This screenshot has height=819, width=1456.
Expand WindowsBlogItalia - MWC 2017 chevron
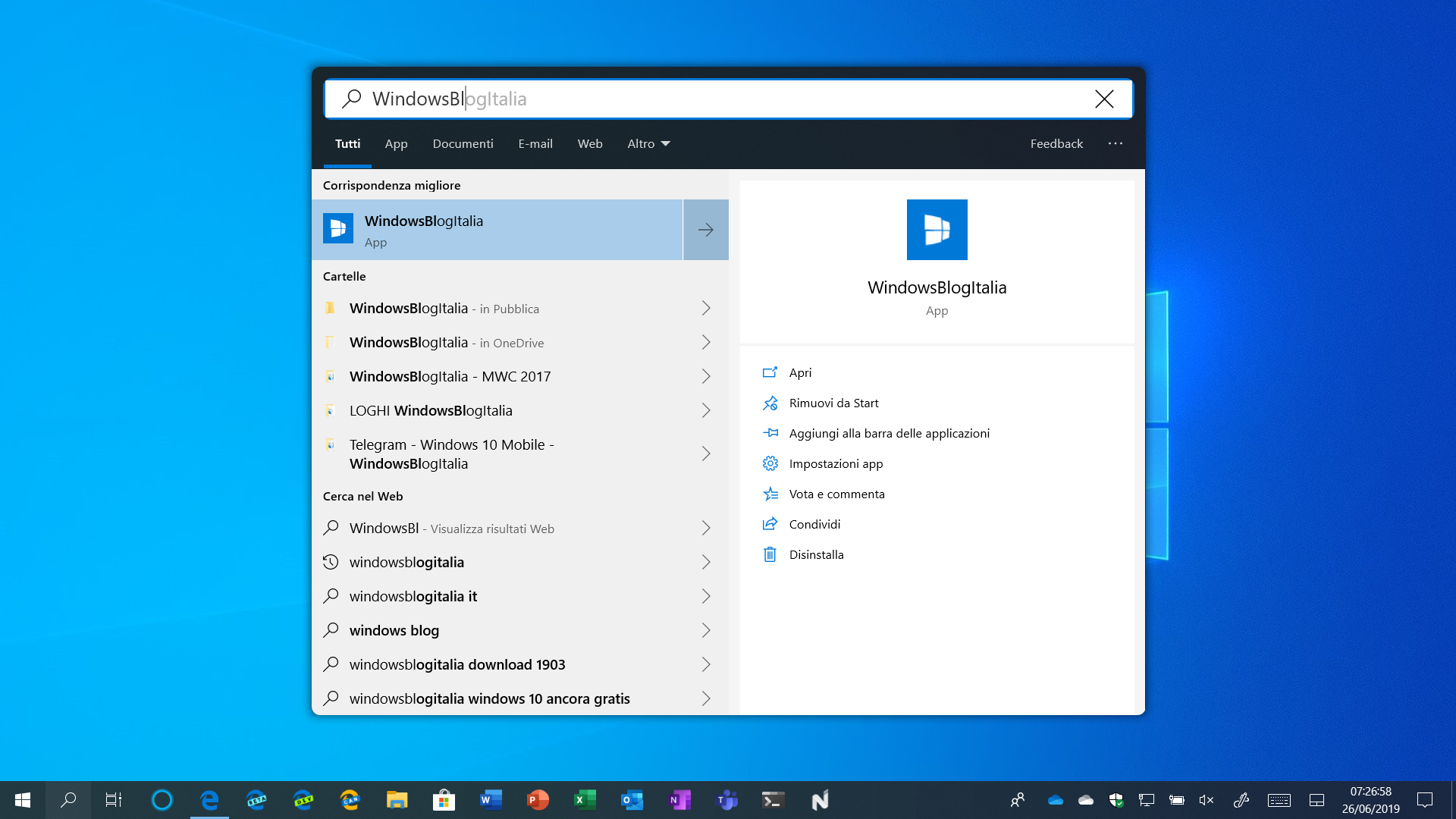coord(706,376)
